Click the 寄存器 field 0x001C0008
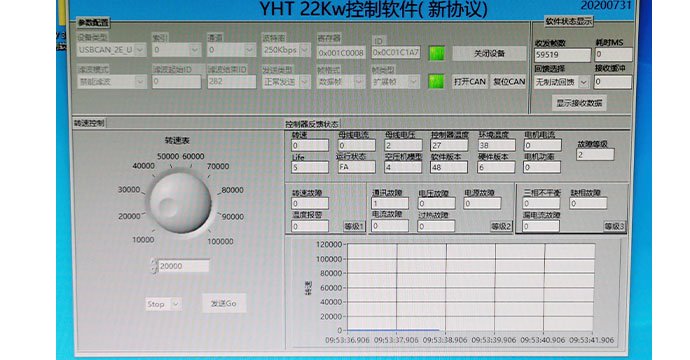 [341, 53]
